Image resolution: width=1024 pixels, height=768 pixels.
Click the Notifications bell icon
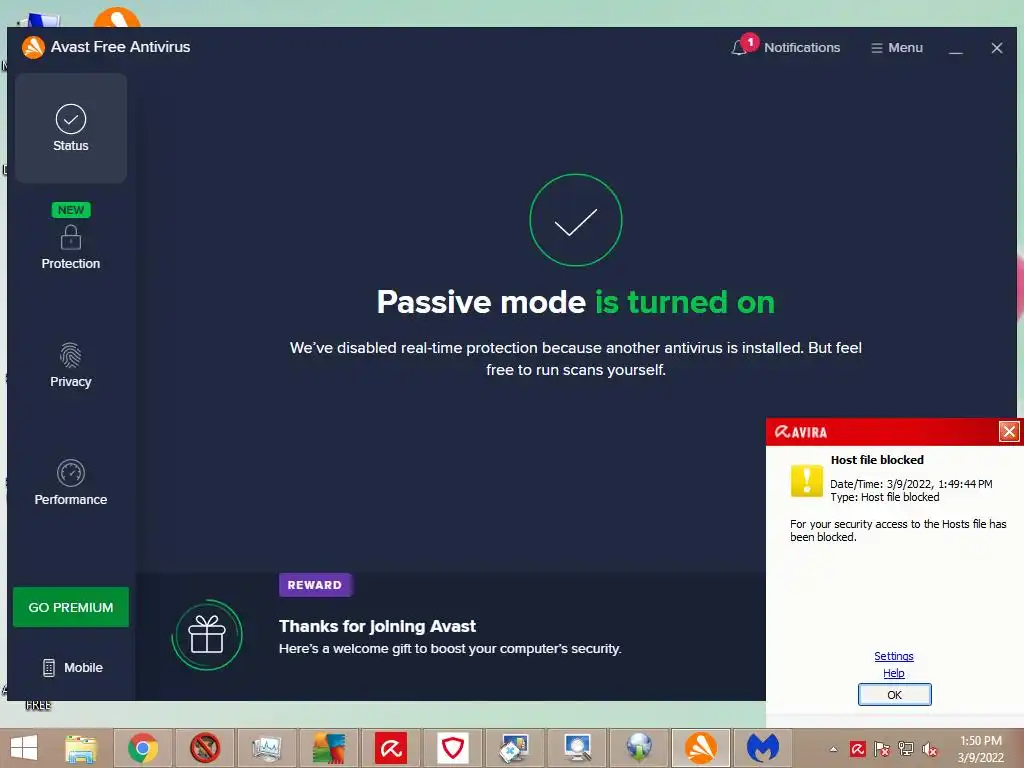coord(739,48)
